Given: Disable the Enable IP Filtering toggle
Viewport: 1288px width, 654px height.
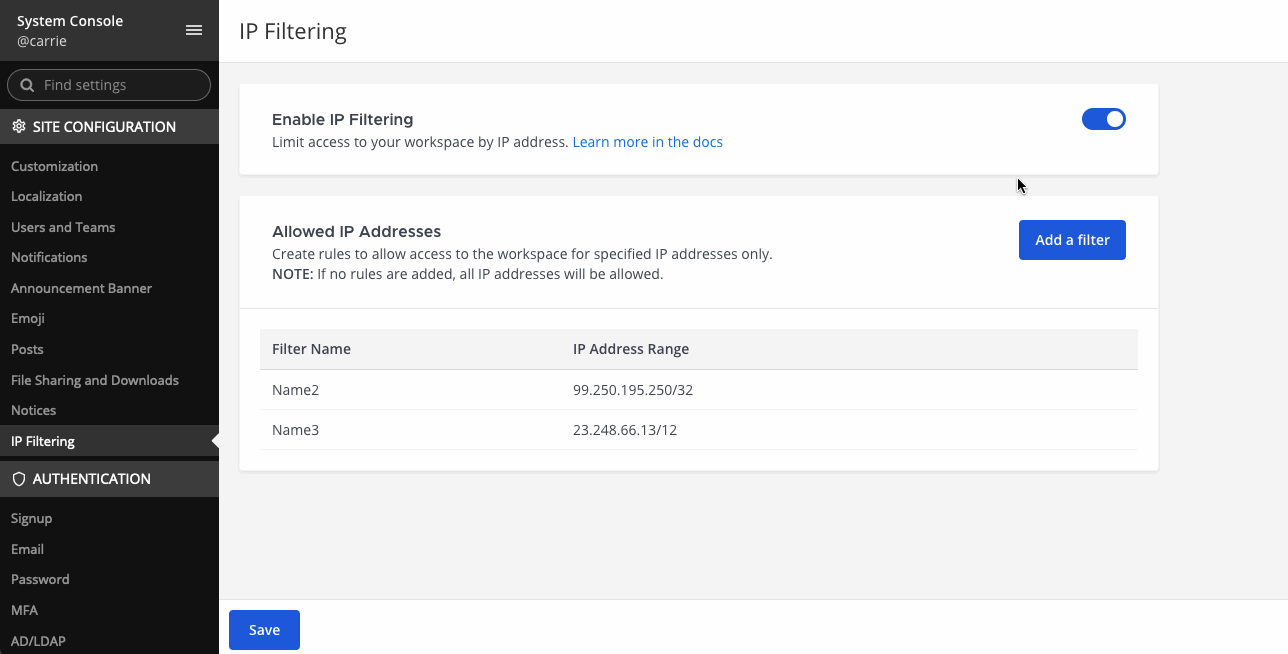Looking at the screenshot, I should [x=1103, y=118].
